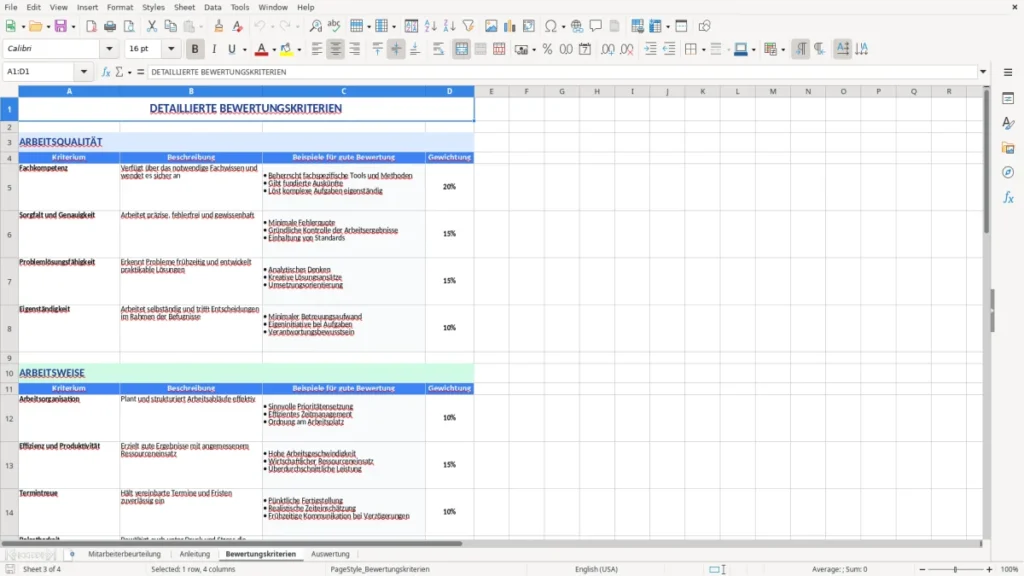Open the font size 16 pt dropdown

pos(171,48)
